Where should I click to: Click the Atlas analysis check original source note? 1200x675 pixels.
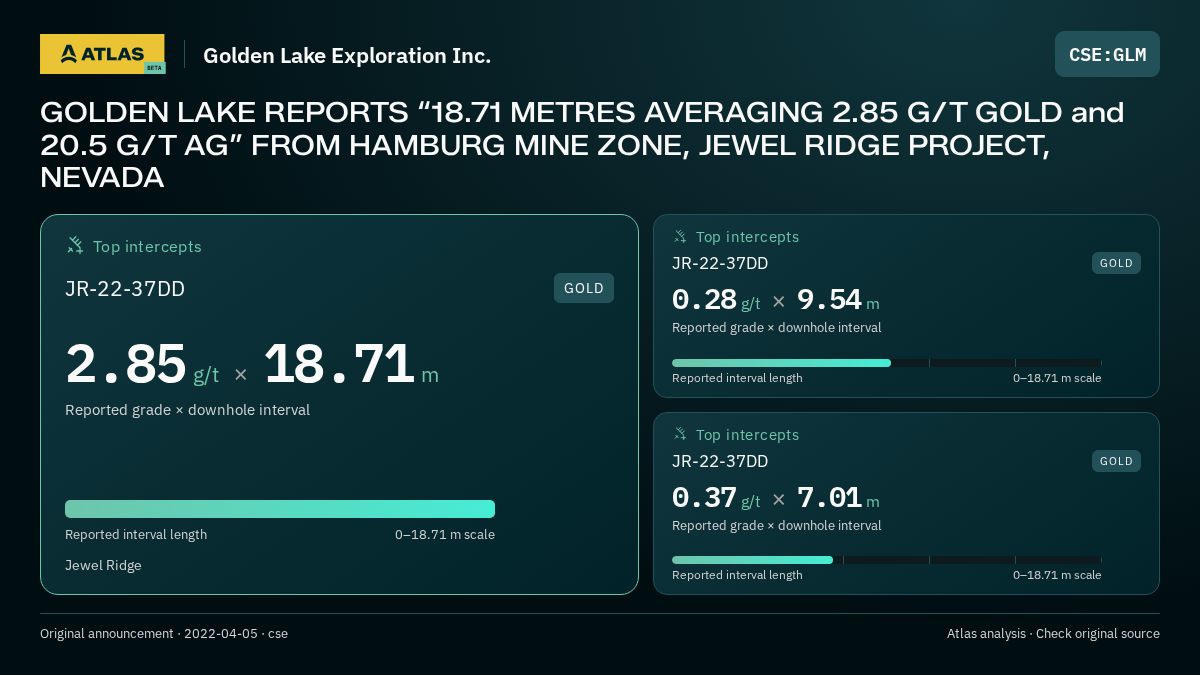click(x=1053, y=634)
